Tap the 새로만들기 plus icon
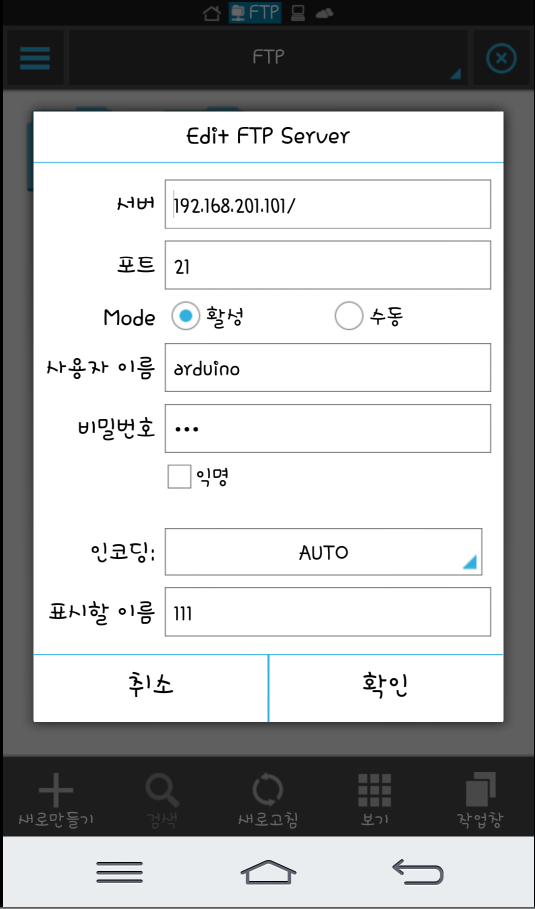Viewport: 535px width, 909px height. tap(56, 791)
